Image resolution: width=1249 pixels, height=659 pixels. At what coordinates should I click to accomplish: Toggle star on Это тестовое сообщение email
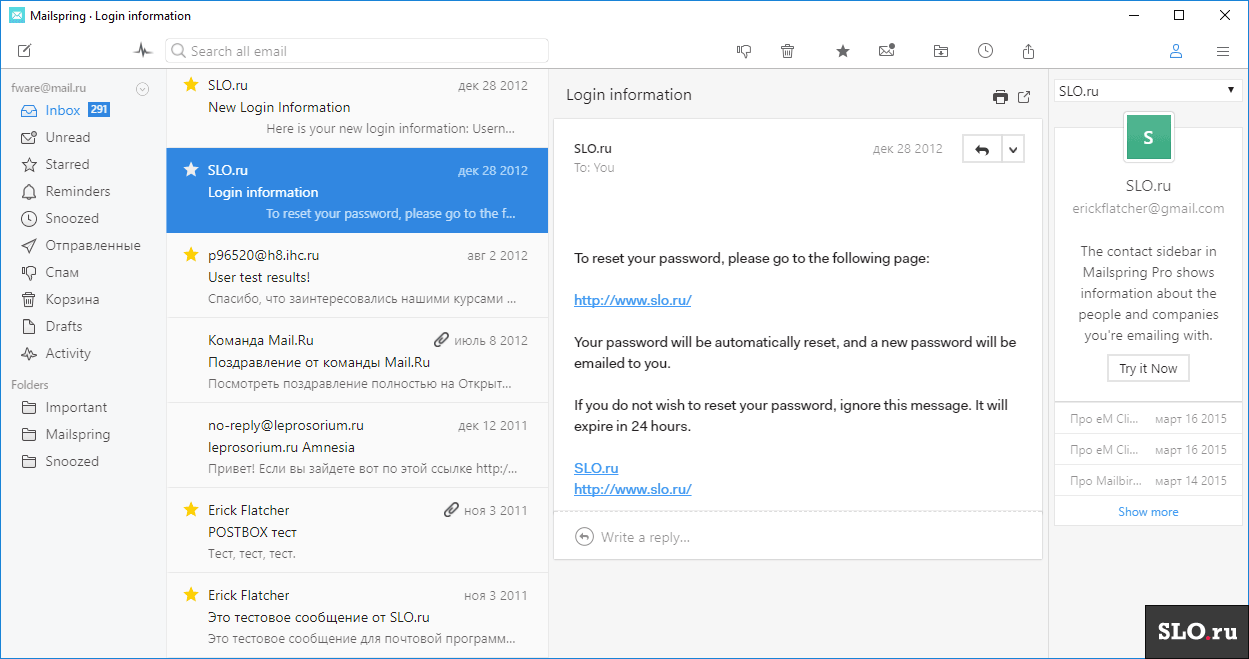[191, 595]
